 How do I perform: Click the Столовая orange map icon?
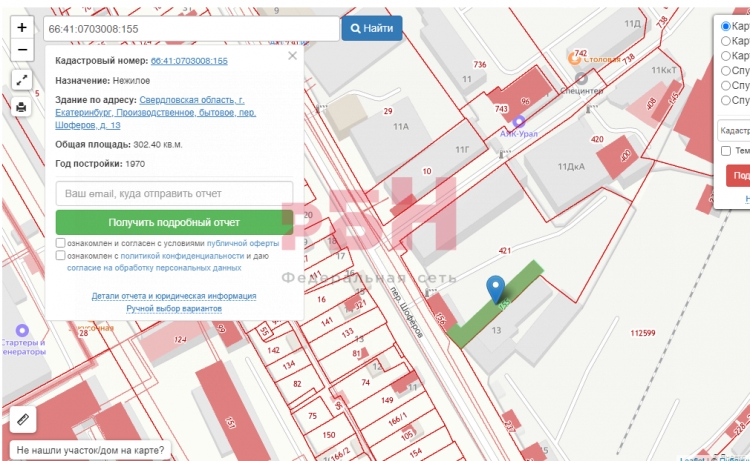click(x=574, y=58)
